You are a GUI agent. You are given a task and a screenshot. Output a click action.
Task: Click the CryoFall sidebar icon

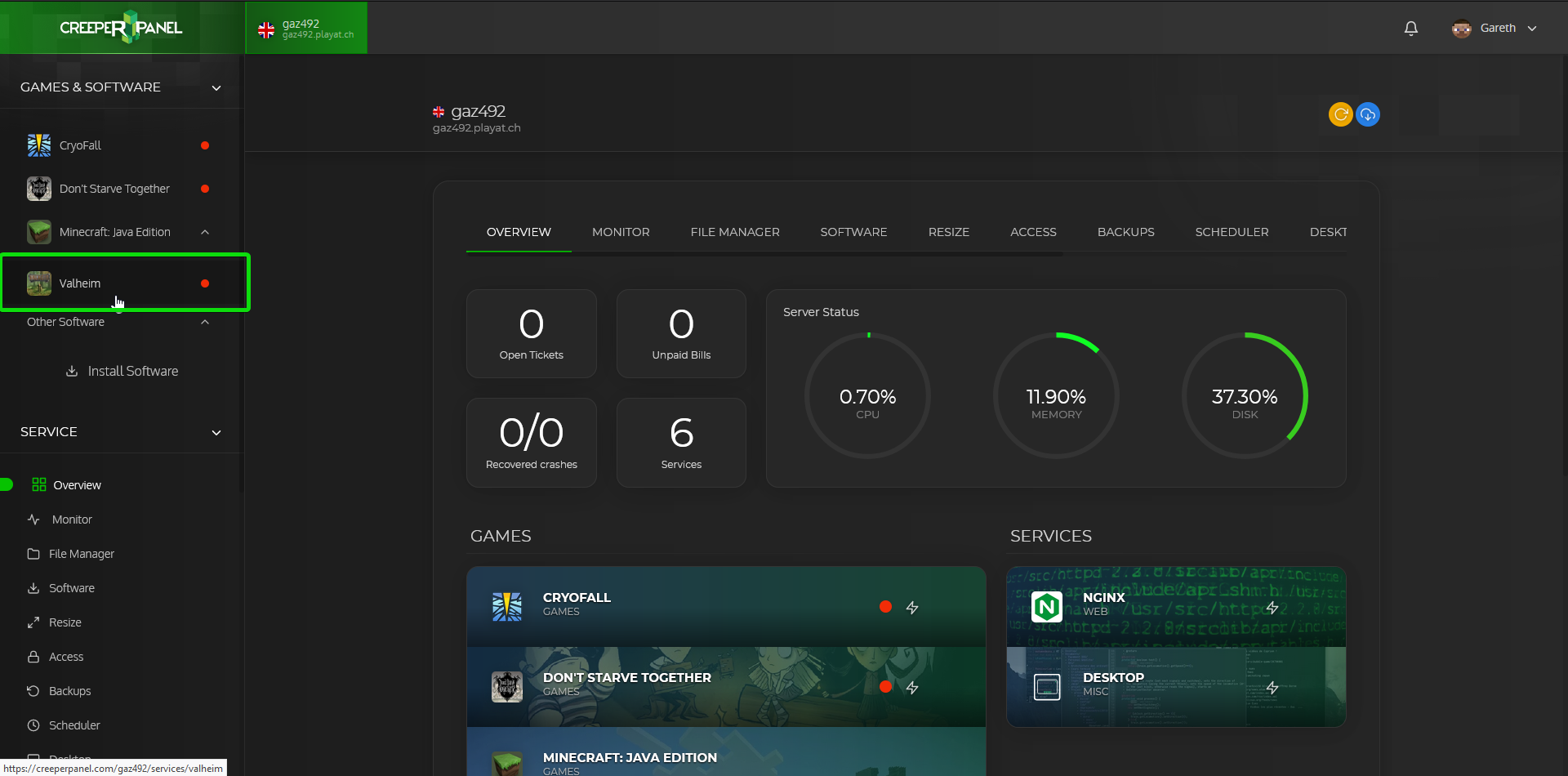[39, 145]
